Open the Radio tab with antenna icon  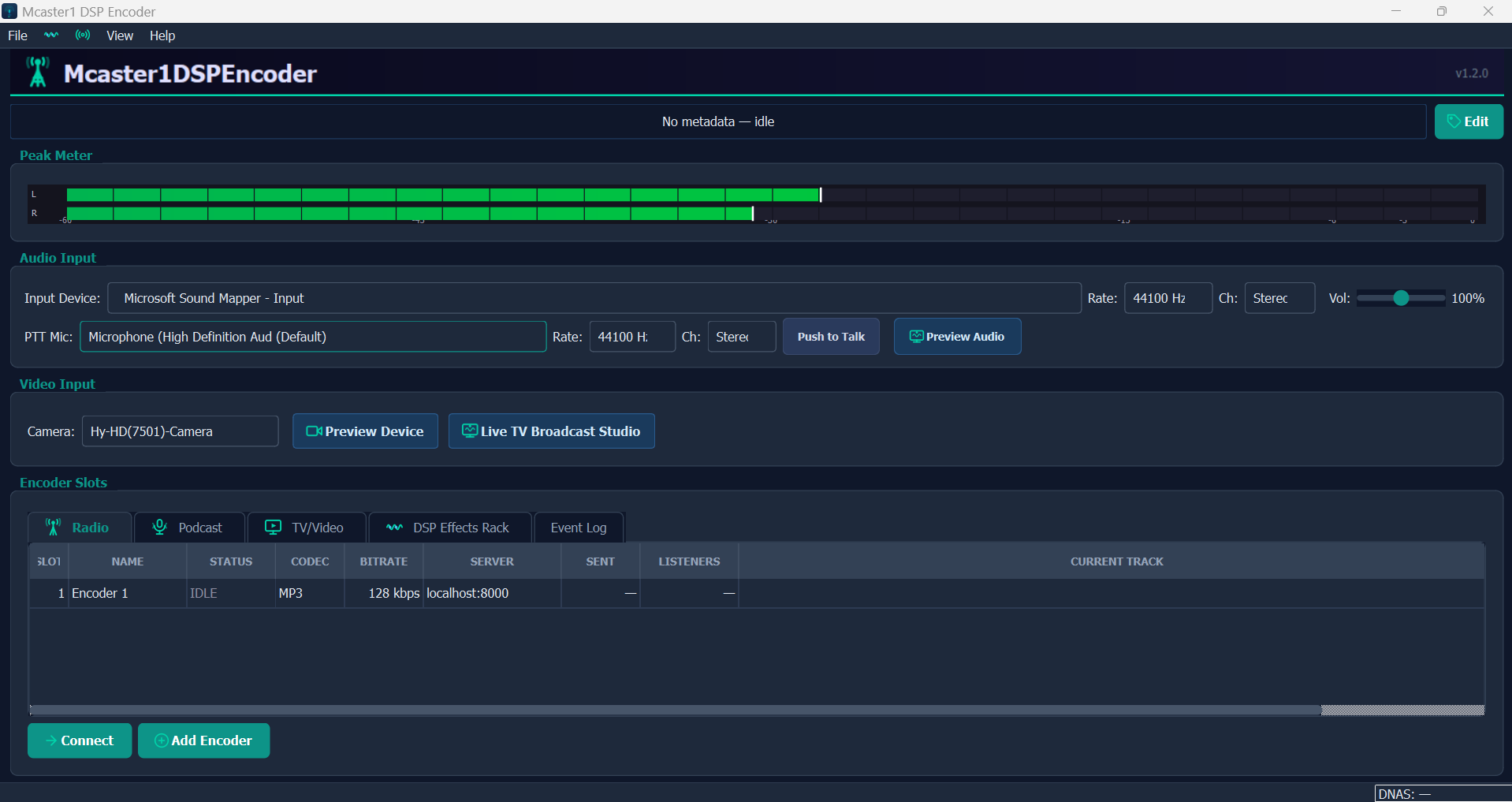[x=78, y=528]
